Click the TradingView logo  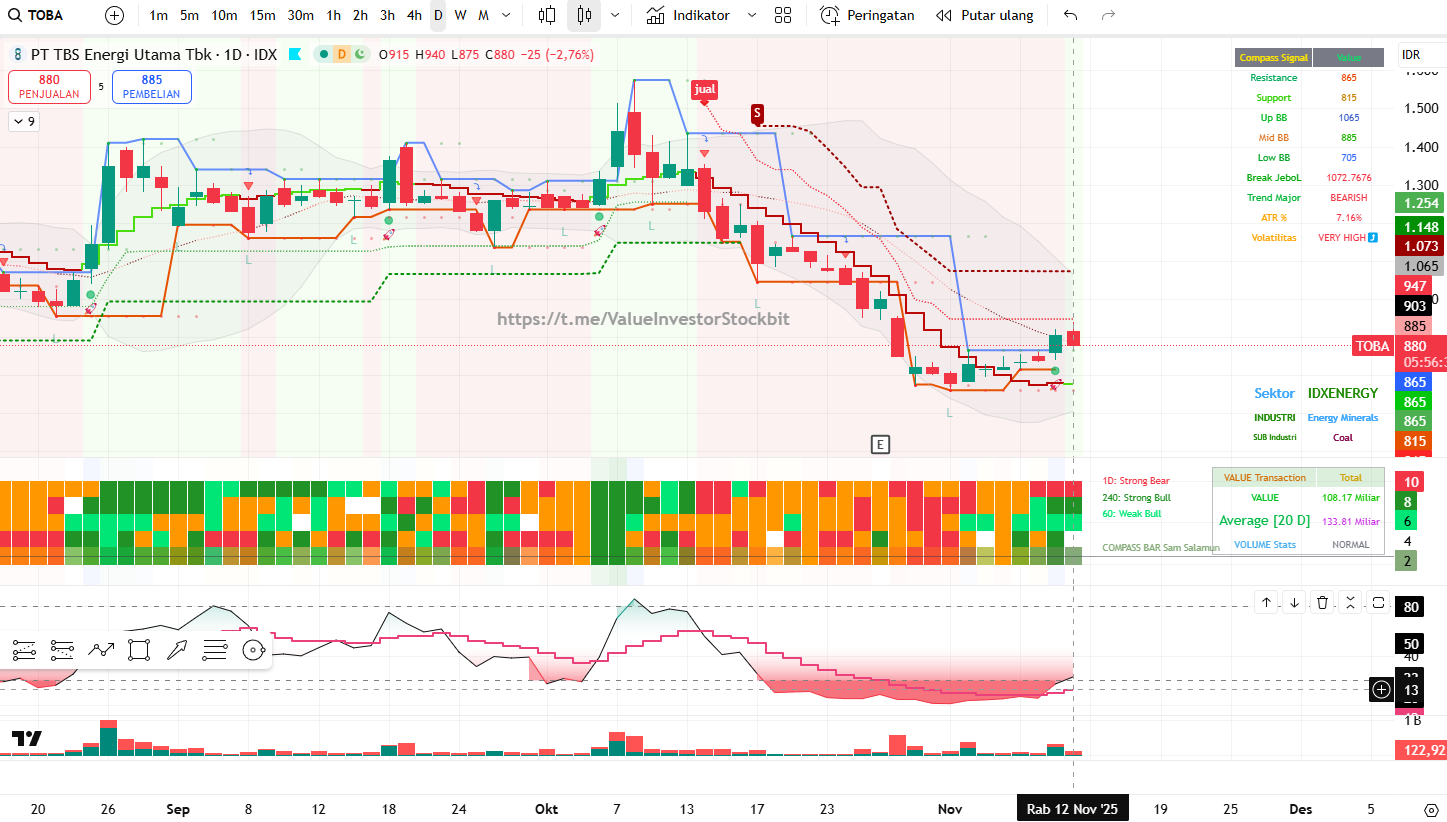click(27, 739)
